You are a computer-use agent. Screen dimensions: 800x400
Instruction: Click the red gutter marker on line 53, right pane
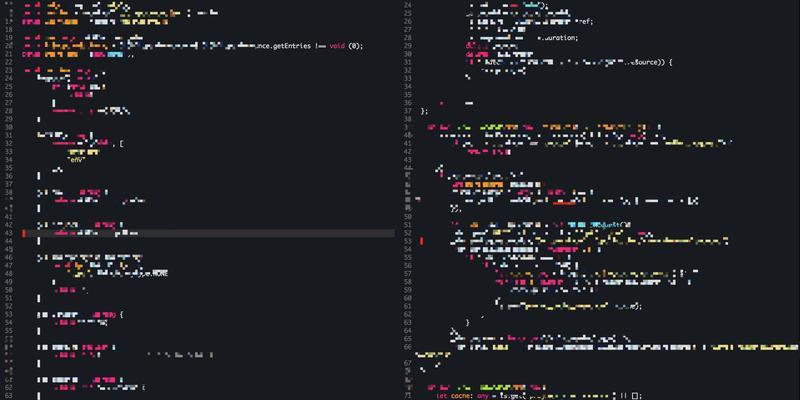[x=421, y=241]
